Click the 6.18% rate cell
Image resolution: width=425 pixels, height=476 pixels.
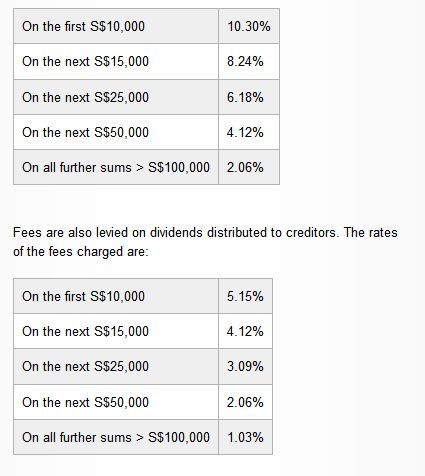point(249,97)
